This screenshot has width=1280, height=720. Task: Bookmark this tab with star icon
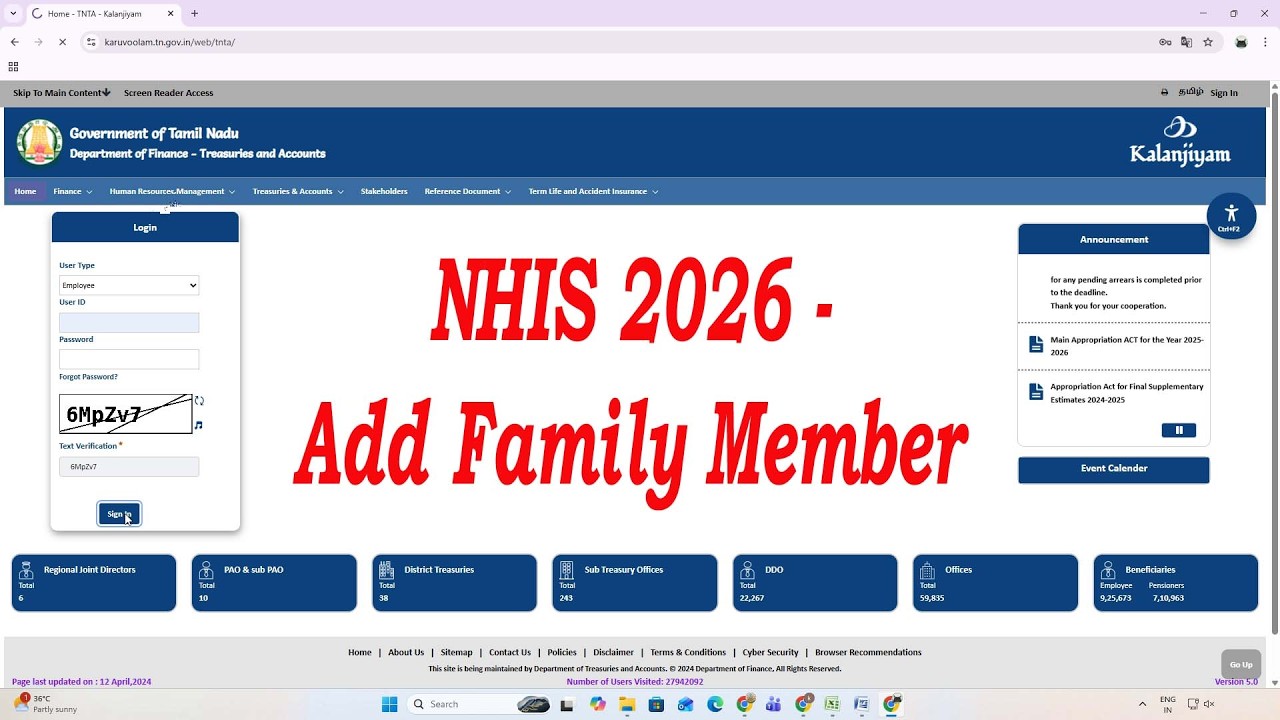point(1208,42)
